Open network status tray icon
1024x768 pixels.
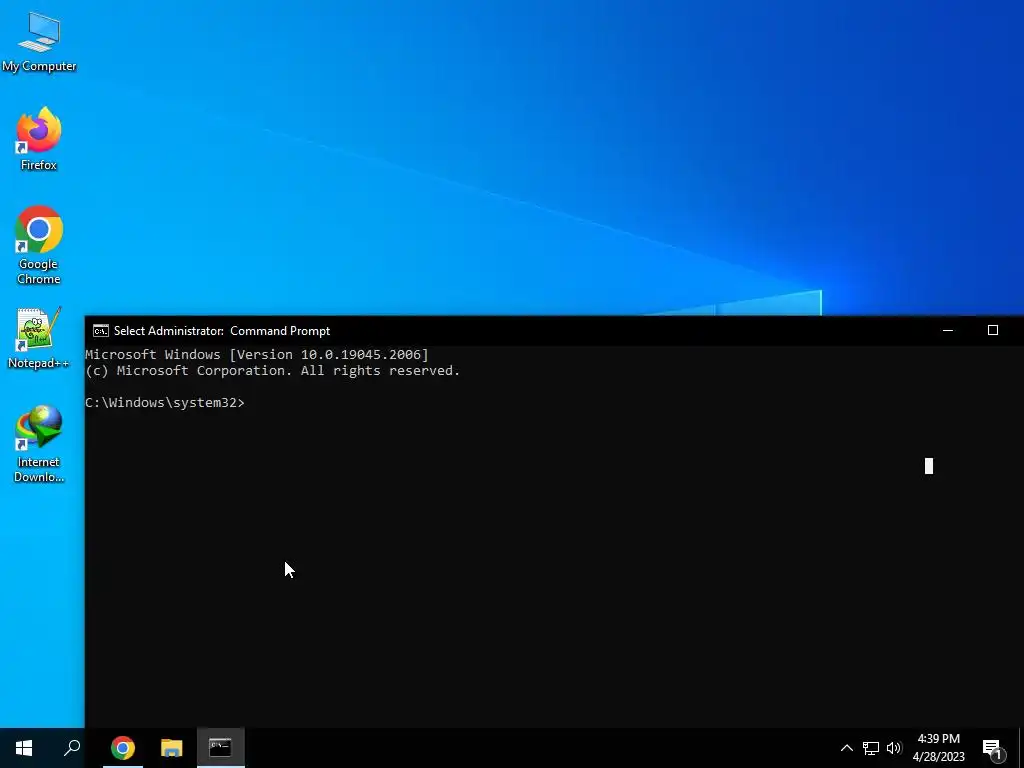click(x=871, y=748)
